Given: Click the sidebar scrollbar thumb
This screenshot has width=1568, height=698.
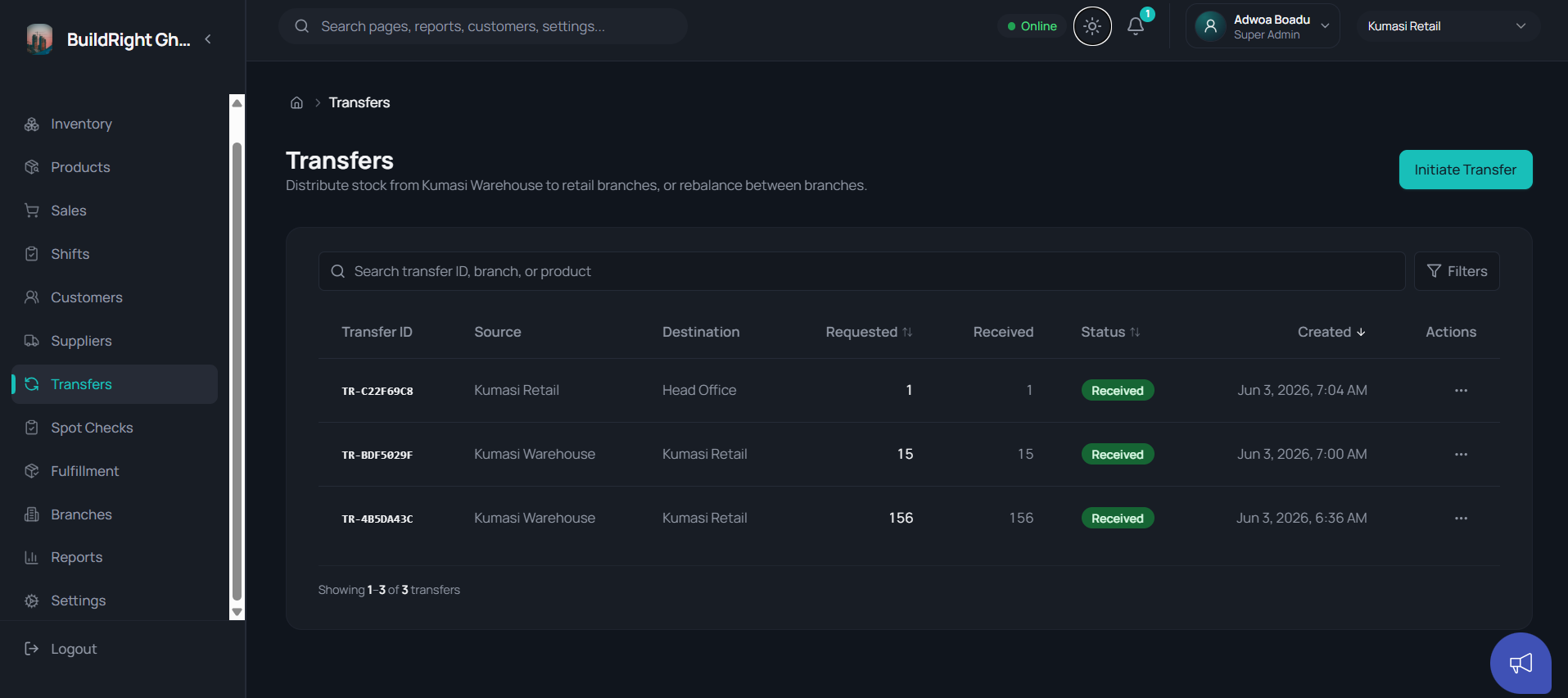Looking at the screenshot, I should point(237,372).
